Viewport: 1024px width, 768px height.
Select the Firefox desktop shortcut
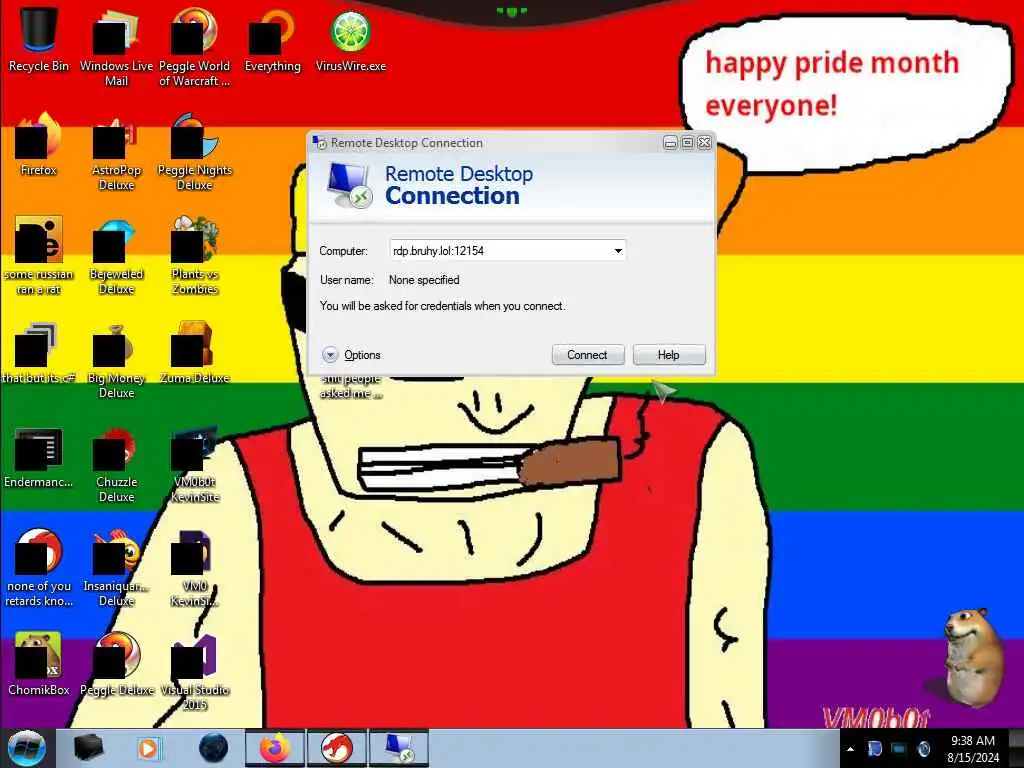coord(39,144)
